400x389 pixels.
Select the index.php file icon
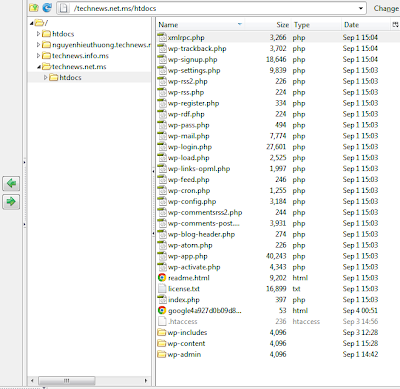click(x=162, y=300)
